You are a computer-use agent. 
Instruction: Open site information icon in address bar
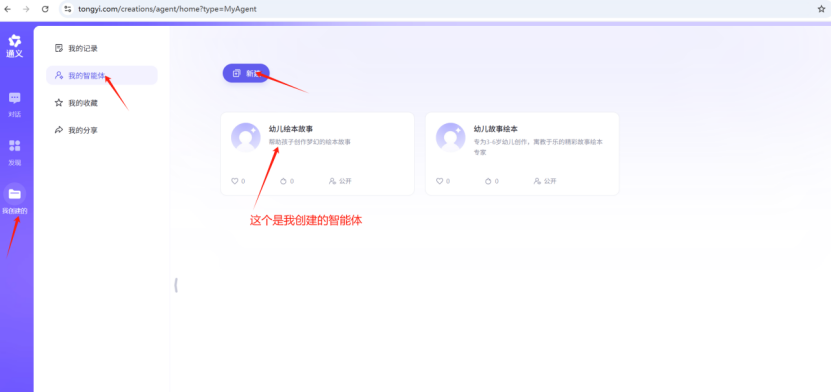point(67,9)
